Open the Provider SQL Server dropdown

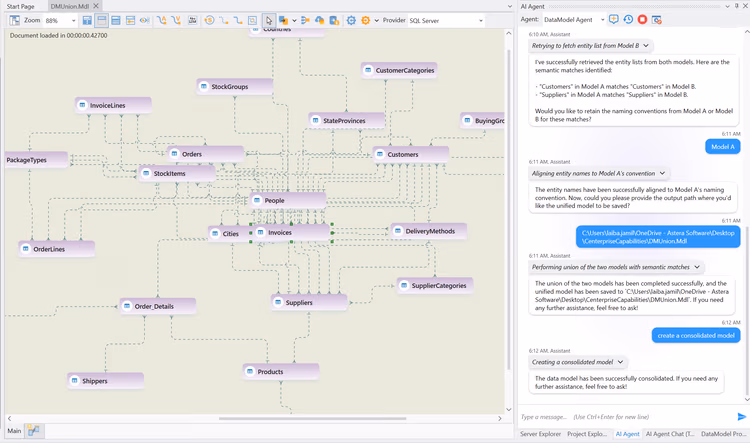pyautogui.click(x=481, y=21)
